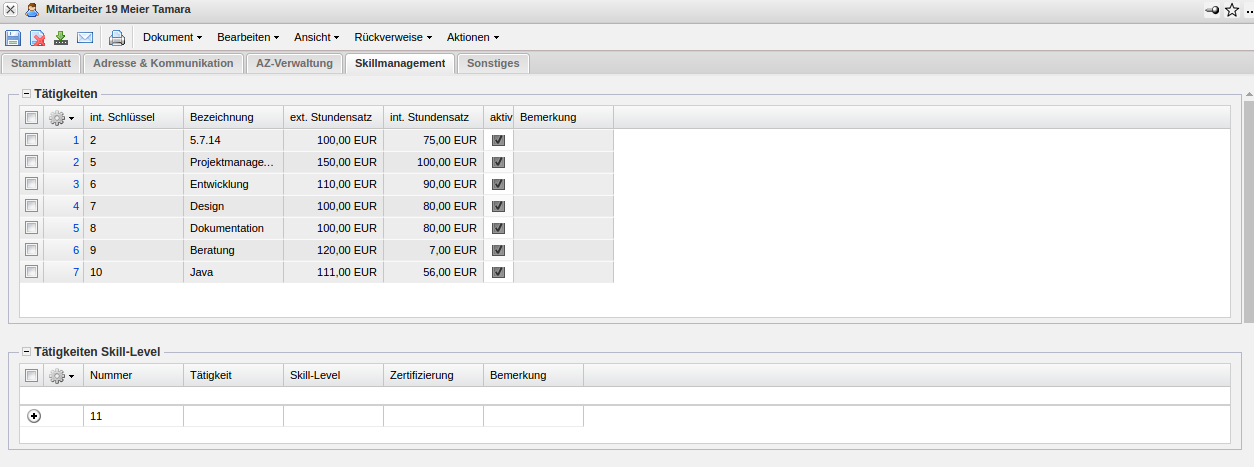Toggle the aktiv checkbox for Java
The image size is (1254, 467).
498,272
